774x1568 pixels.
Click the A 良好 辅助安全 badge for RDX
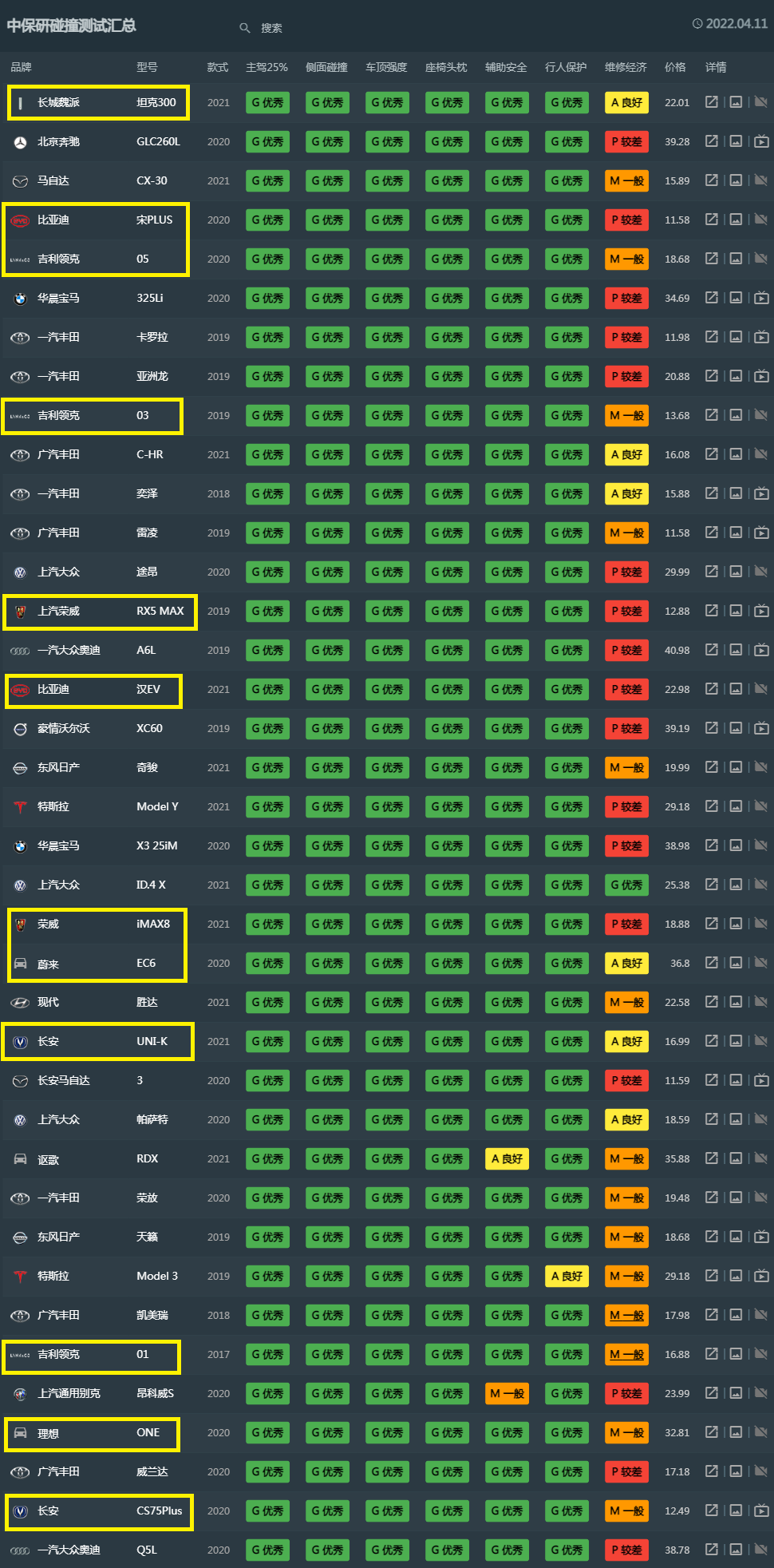click(x=507, y=1158)
